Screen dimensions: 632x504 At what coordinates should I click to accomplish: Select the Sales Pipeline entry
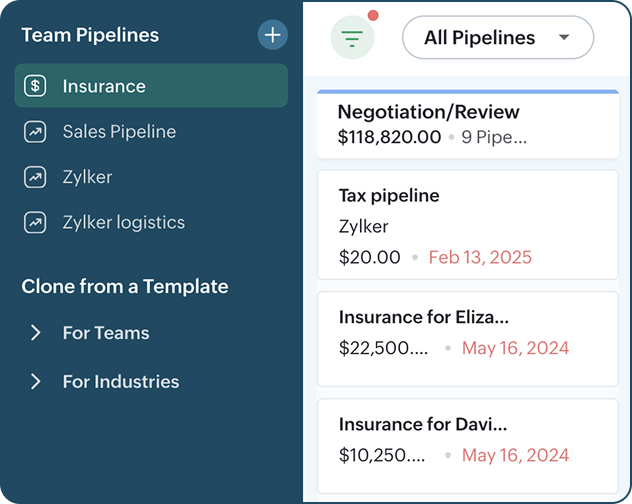click(x=119, y=132)
